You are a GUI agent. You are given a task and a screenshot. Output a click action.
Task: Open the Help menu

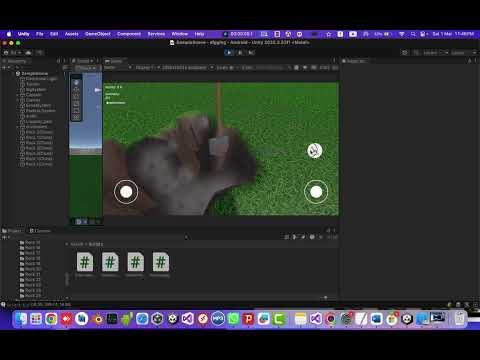(x=199, y=34)
